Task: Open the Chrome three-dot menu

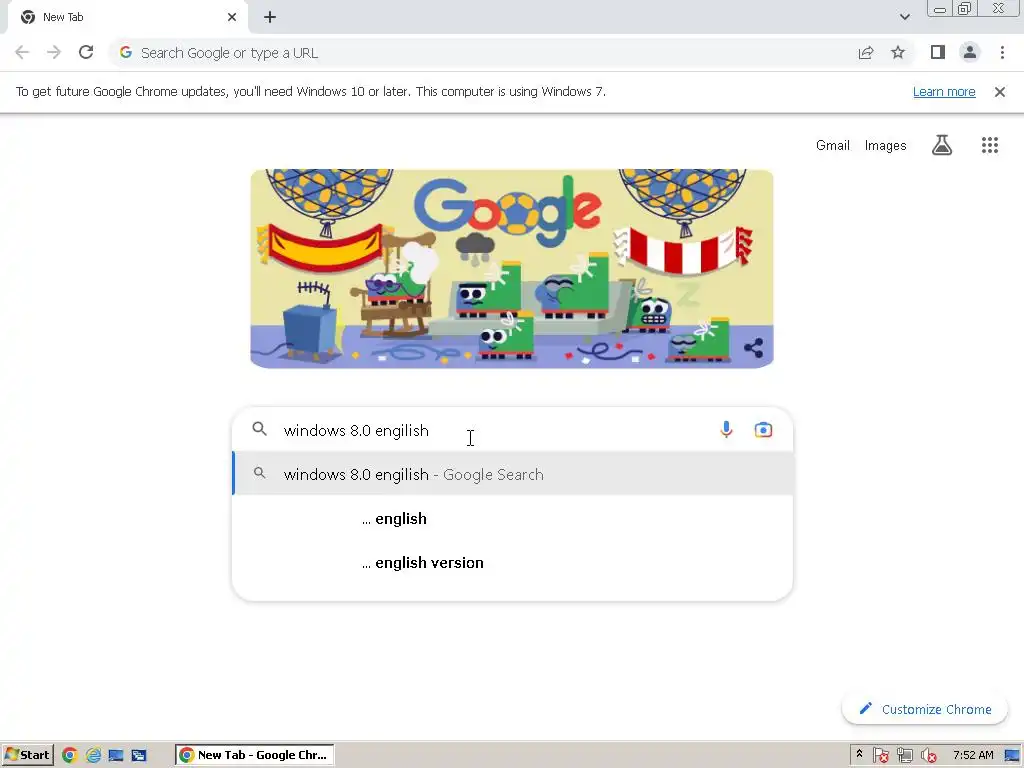Action: [x=1002, y=52]
